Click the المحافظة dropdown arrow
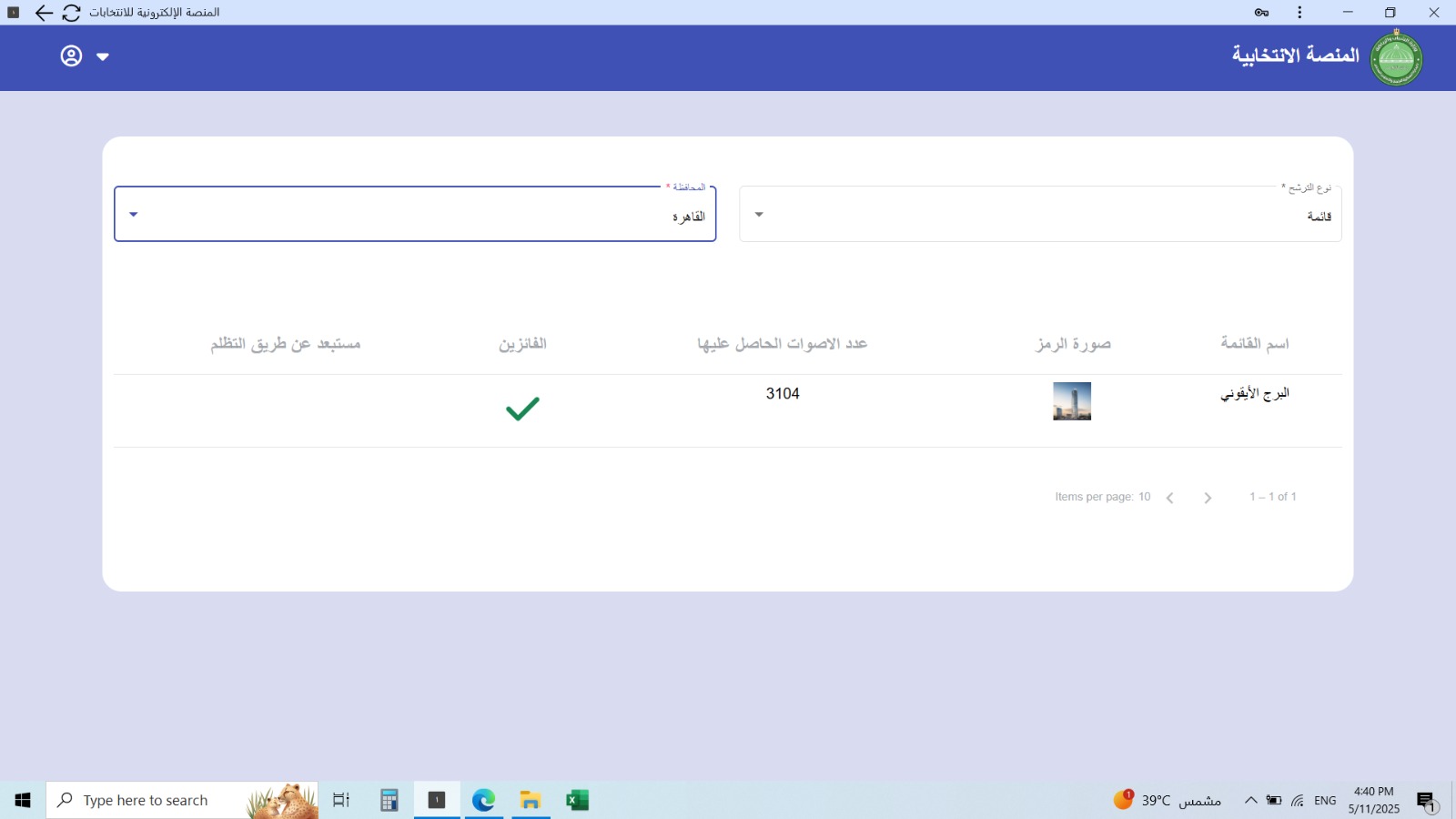Screen dimensions: 1456x819 pos(134,215)
